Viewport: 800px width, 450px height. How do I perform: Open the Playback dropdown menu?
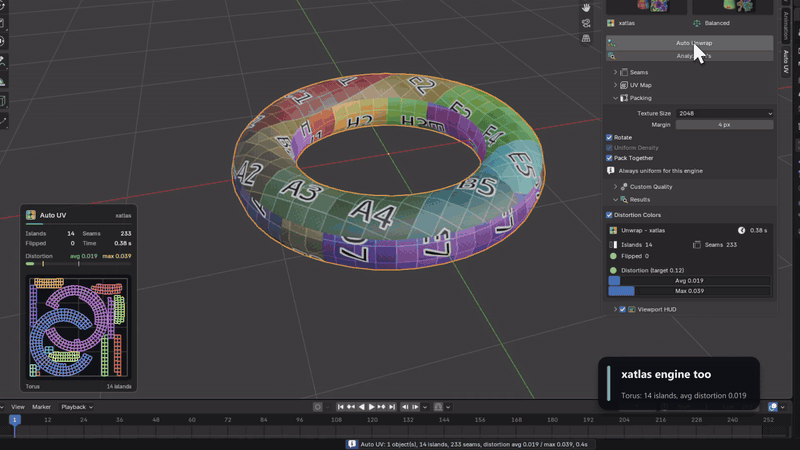pos(77,407)
